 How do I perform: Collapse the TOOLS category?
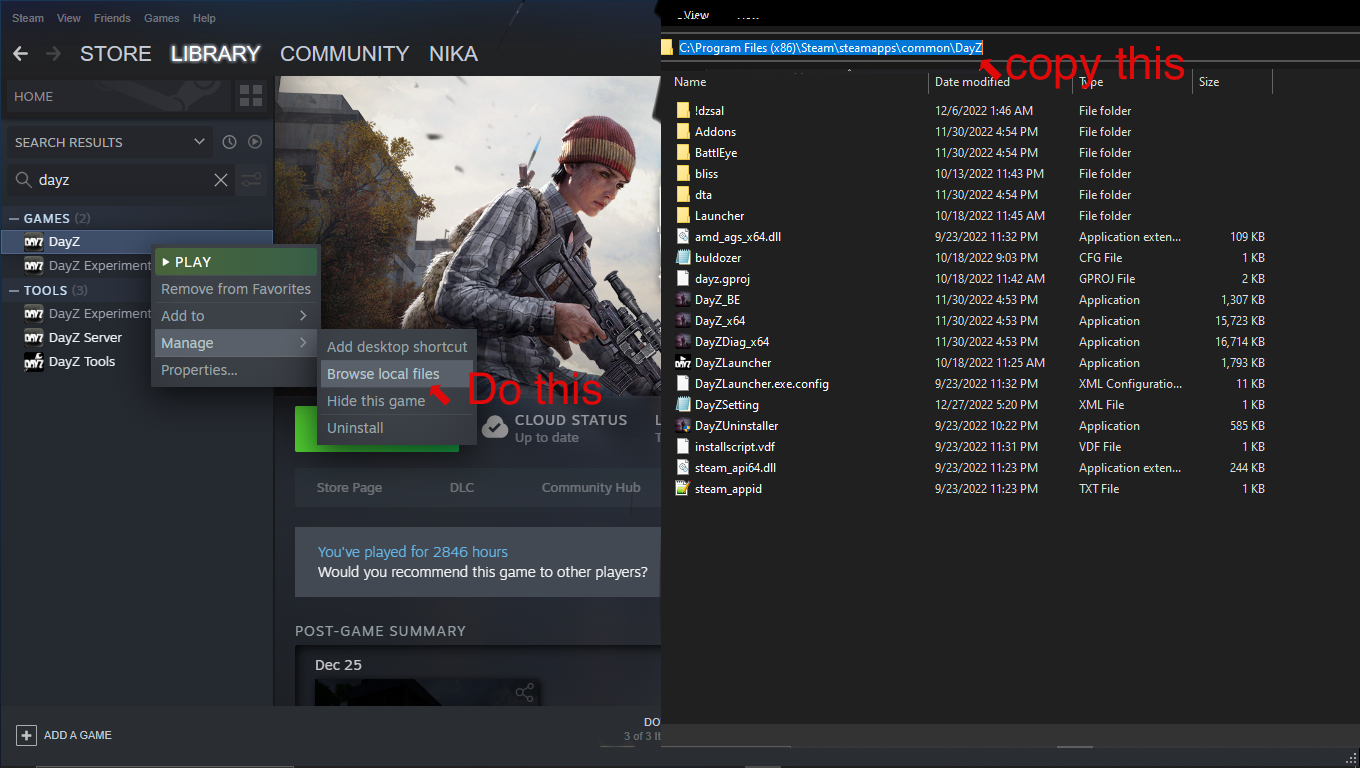14,291
